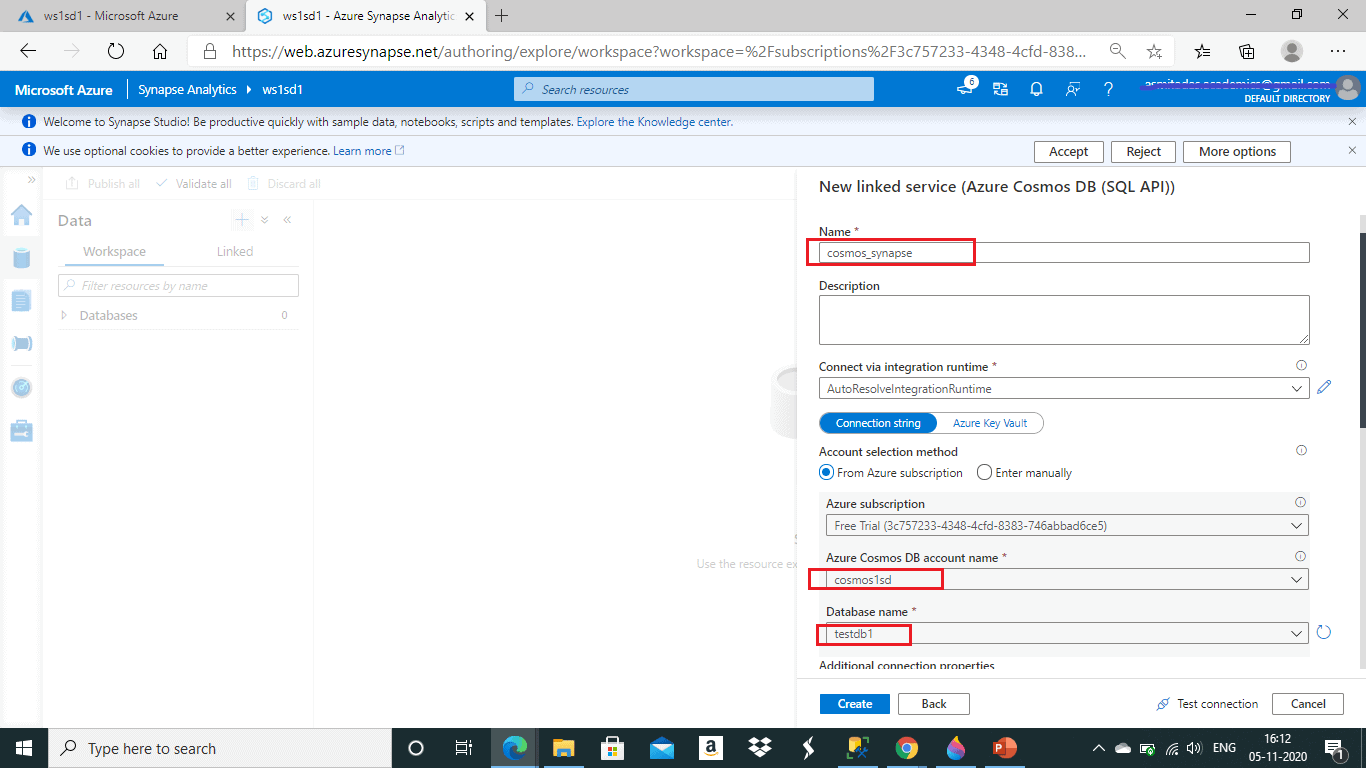
Task: Click the chevron beside the Data plus icon
Action: 265,220
